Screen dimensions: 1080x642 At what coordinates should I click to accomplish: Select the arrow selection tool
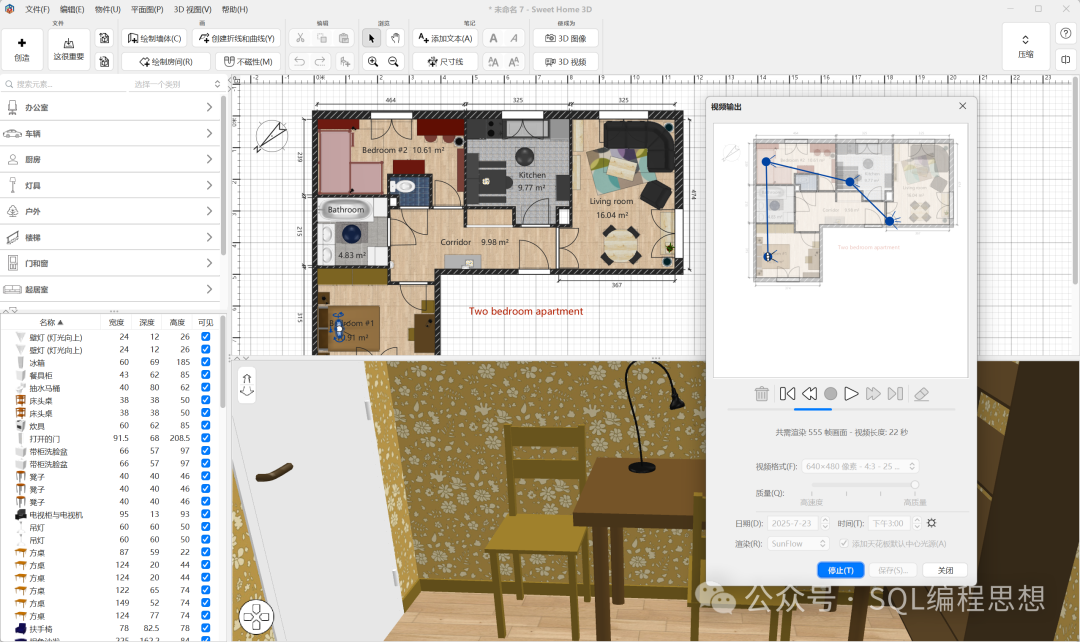(372, 38)
